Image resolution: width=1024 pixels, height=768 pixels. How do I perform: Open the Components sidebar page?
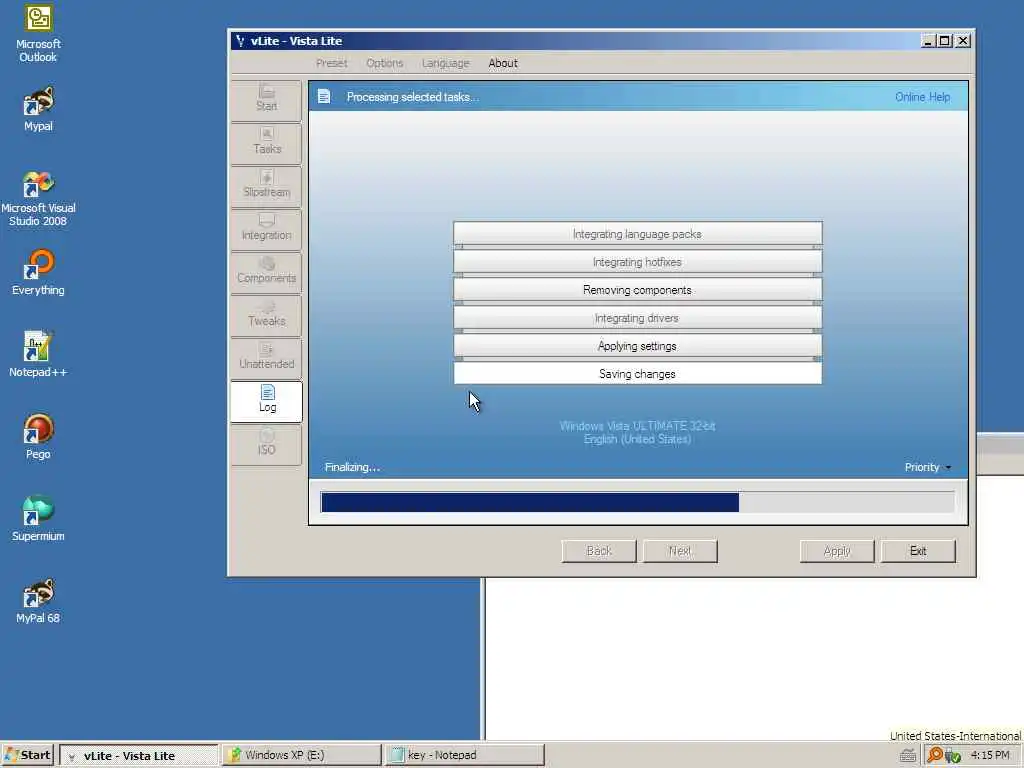click(266, 272)
